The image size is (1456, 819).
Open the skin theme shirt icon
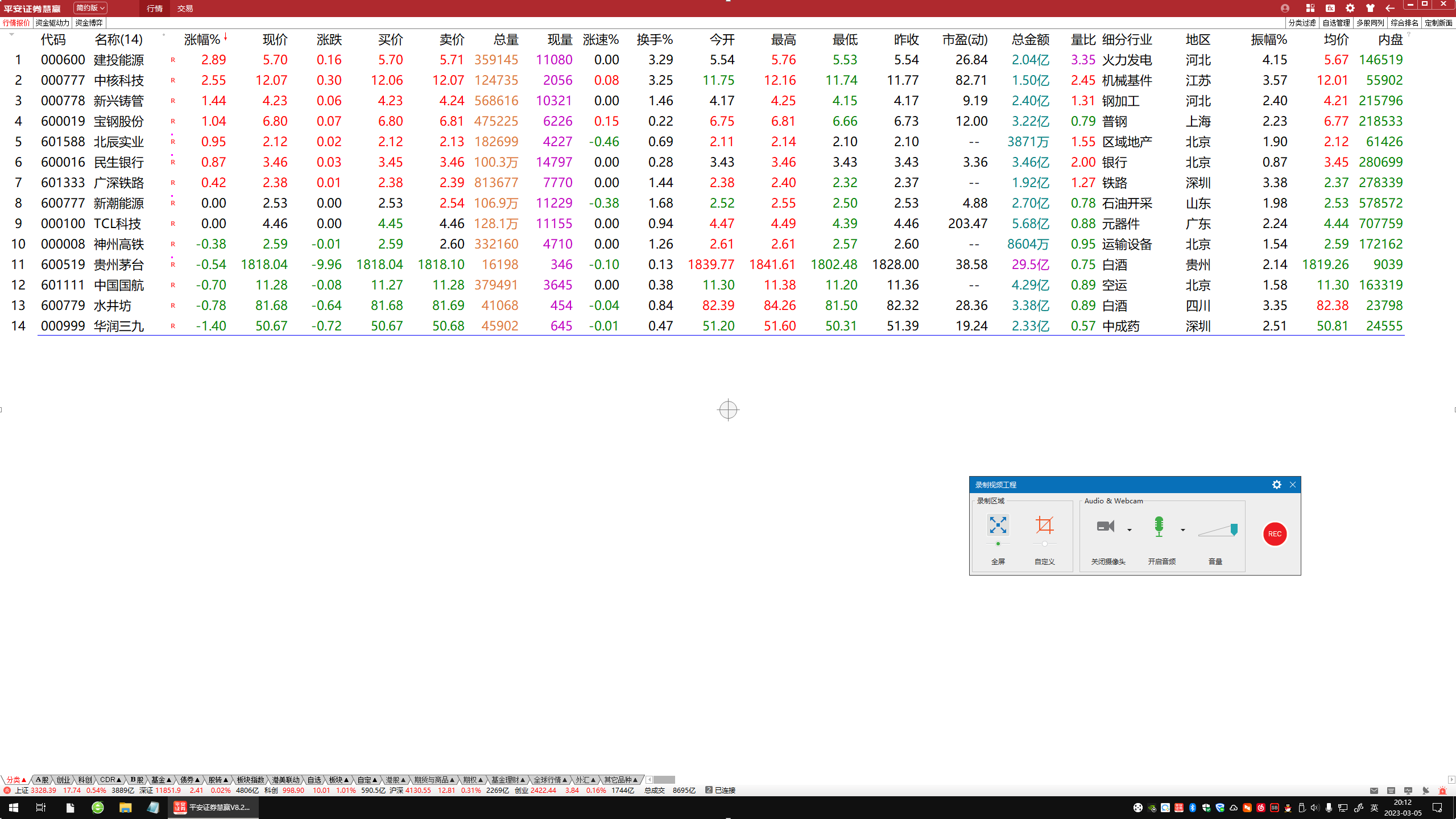pyautogui.click(x=1370, y=8)
